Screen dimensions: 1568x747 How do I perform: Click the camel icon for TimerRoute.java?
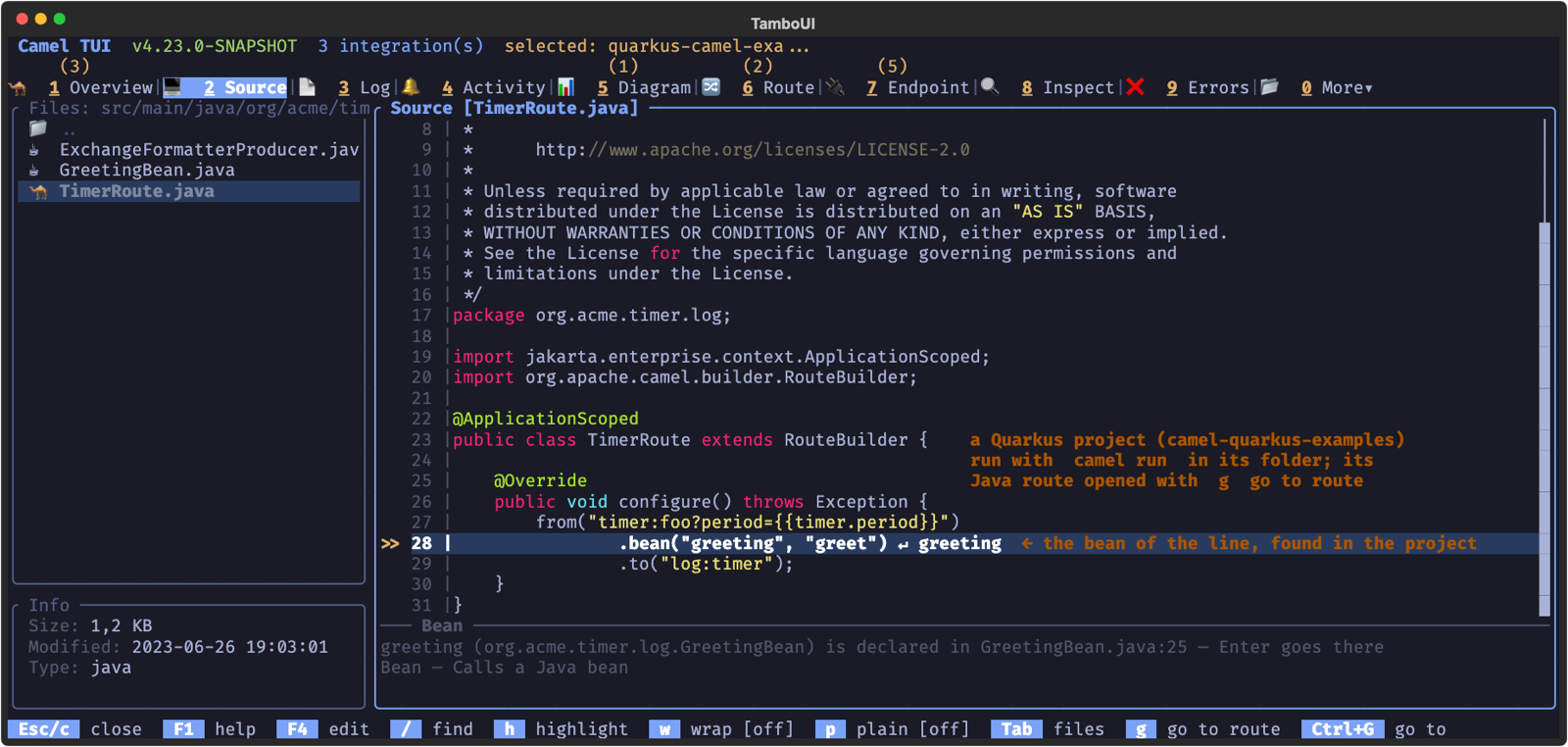(38, 191)
